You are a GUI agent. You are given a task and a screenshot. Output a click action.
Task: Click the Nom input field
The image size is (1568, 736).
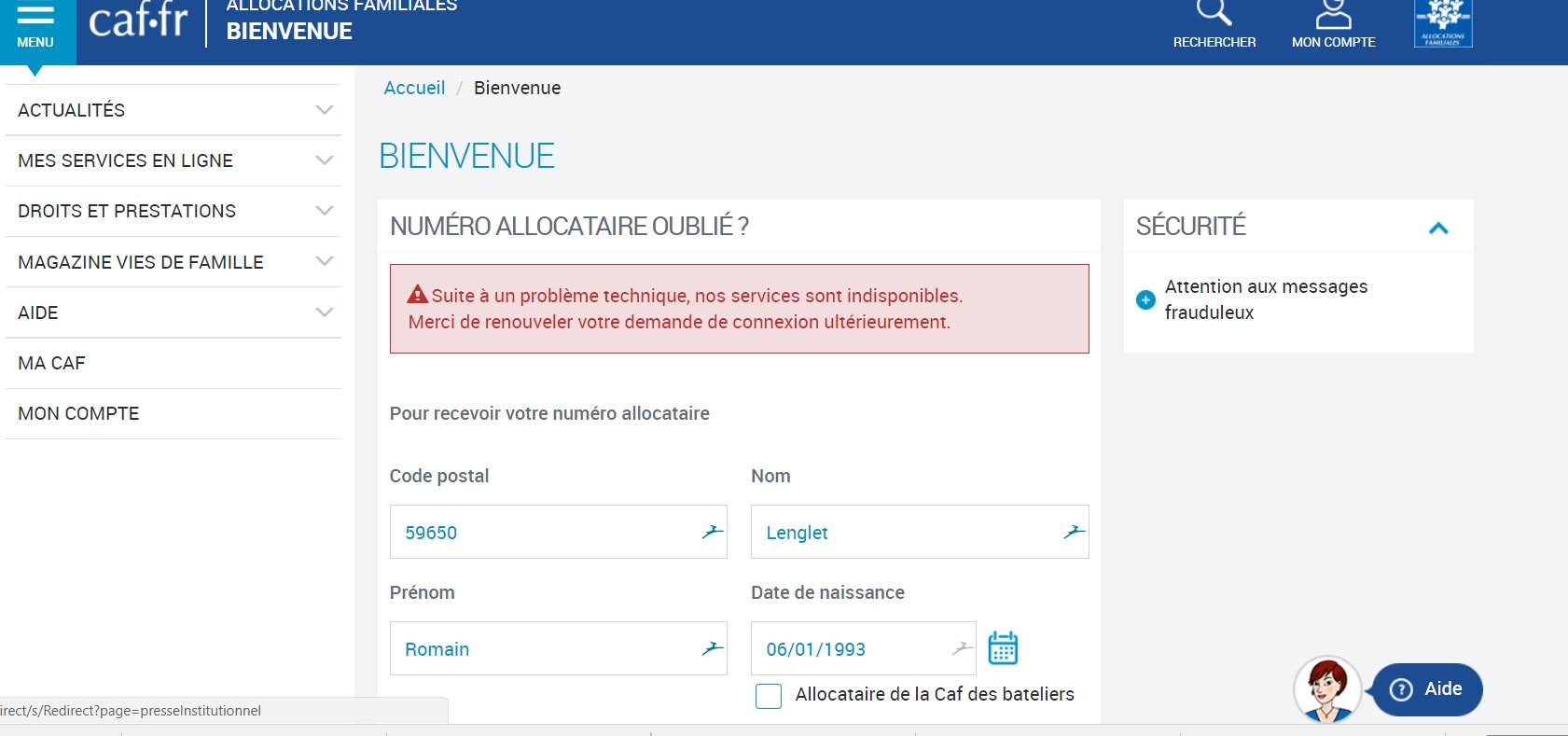(x=920, y=532)
